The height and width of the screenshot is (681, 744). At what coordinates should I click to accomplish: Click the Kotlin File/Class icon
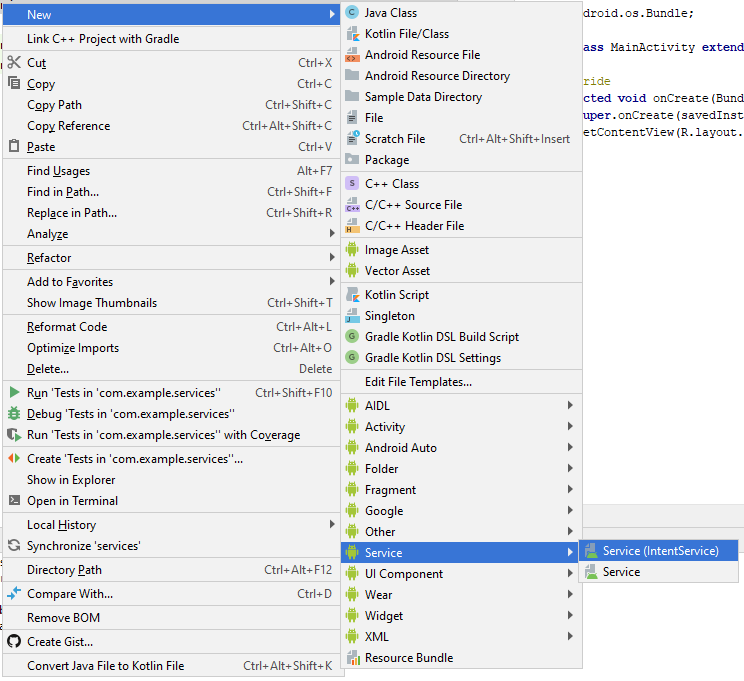coord(352,34)
